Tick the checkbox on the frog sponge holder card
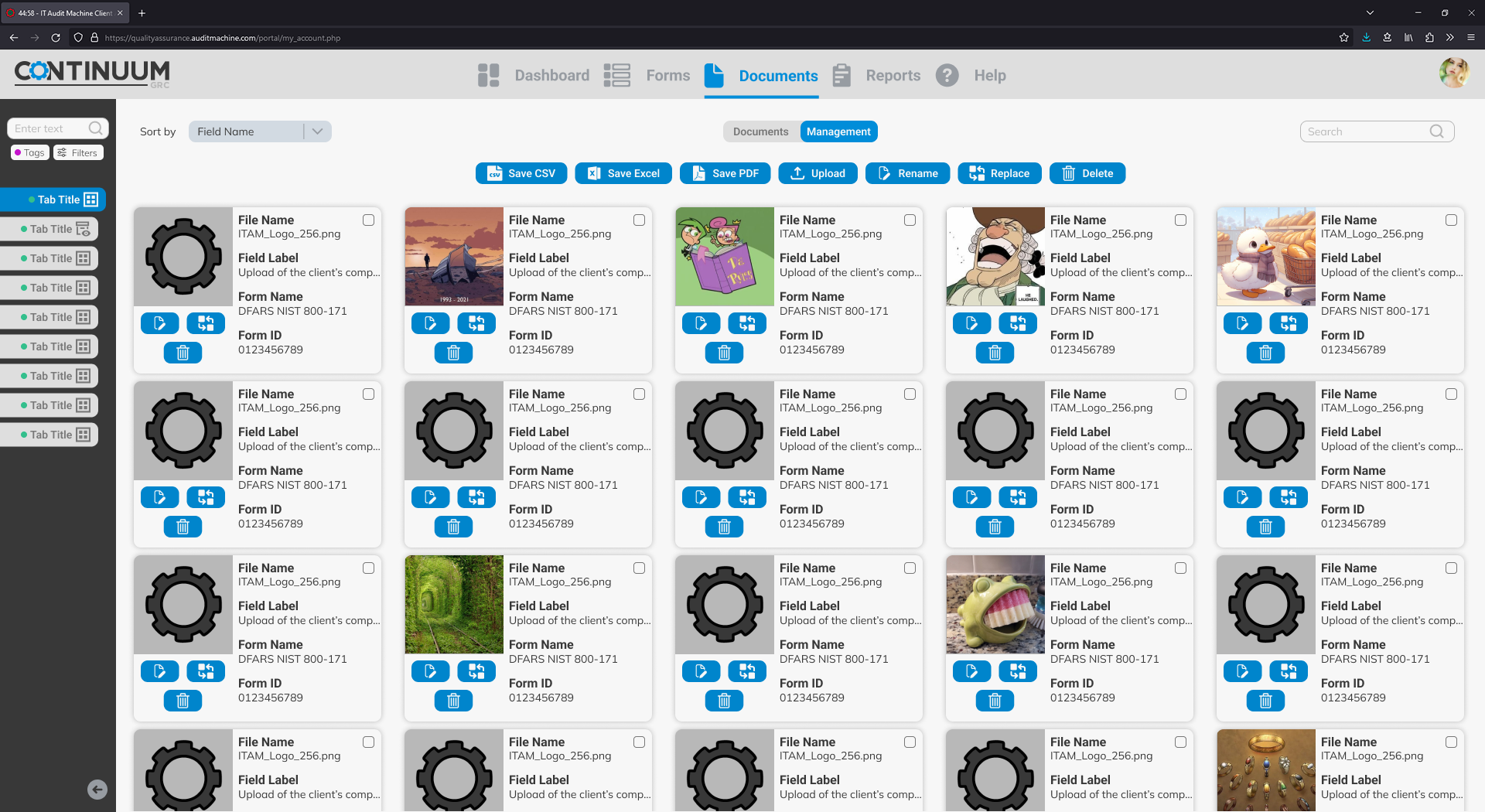The width and height of the screenshot is (1485, 812). (x=1181, y=568)
